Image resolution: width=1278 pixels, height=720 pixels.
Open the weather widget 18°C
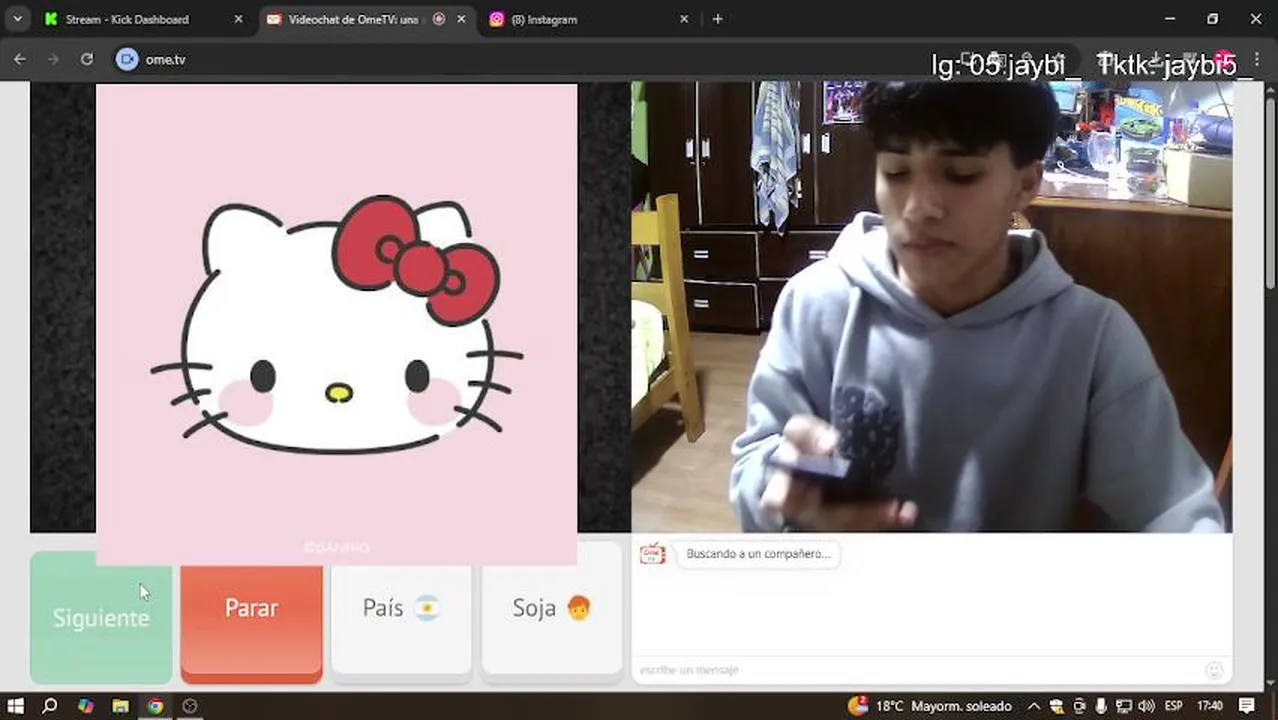(929, 706)
